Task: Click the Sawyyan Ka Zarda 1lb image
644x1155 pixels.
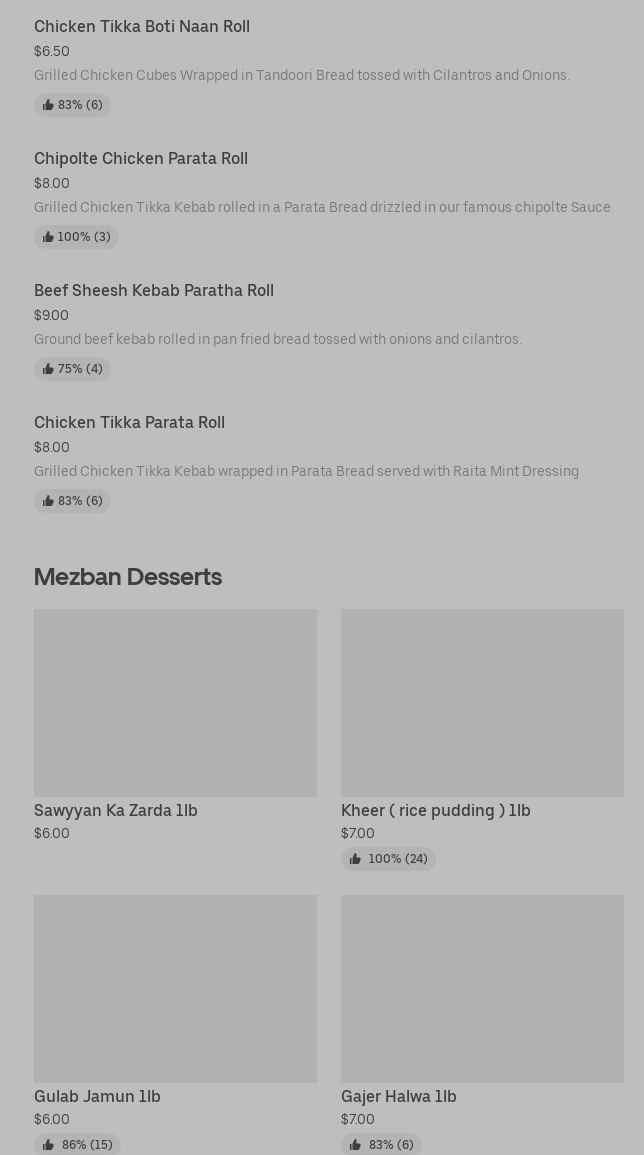Action: [175, 702]
